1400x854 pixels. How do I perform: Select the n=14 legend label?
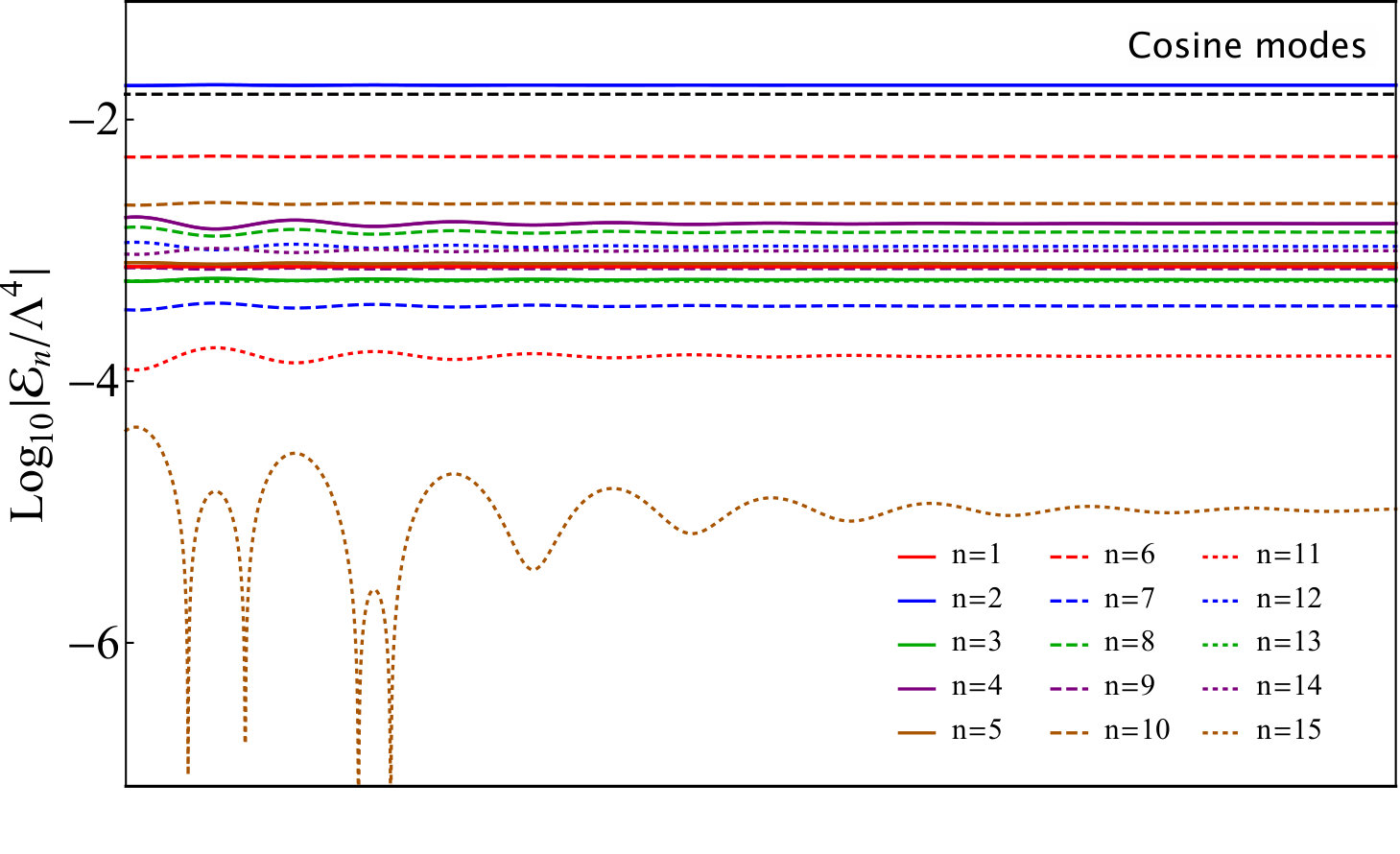(x=1289, y=686)
